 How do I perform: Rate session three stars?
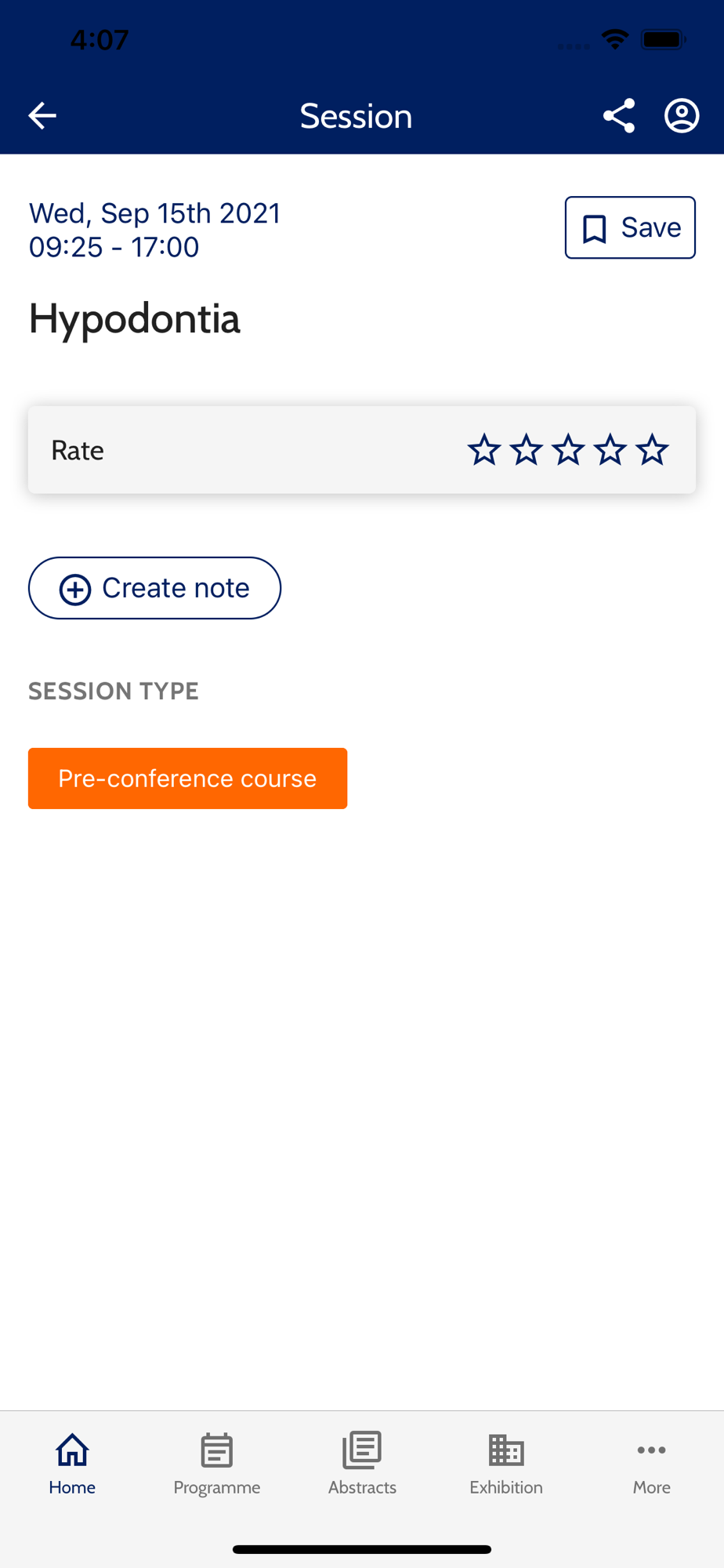pyautogui.click(x=568, y=450)
